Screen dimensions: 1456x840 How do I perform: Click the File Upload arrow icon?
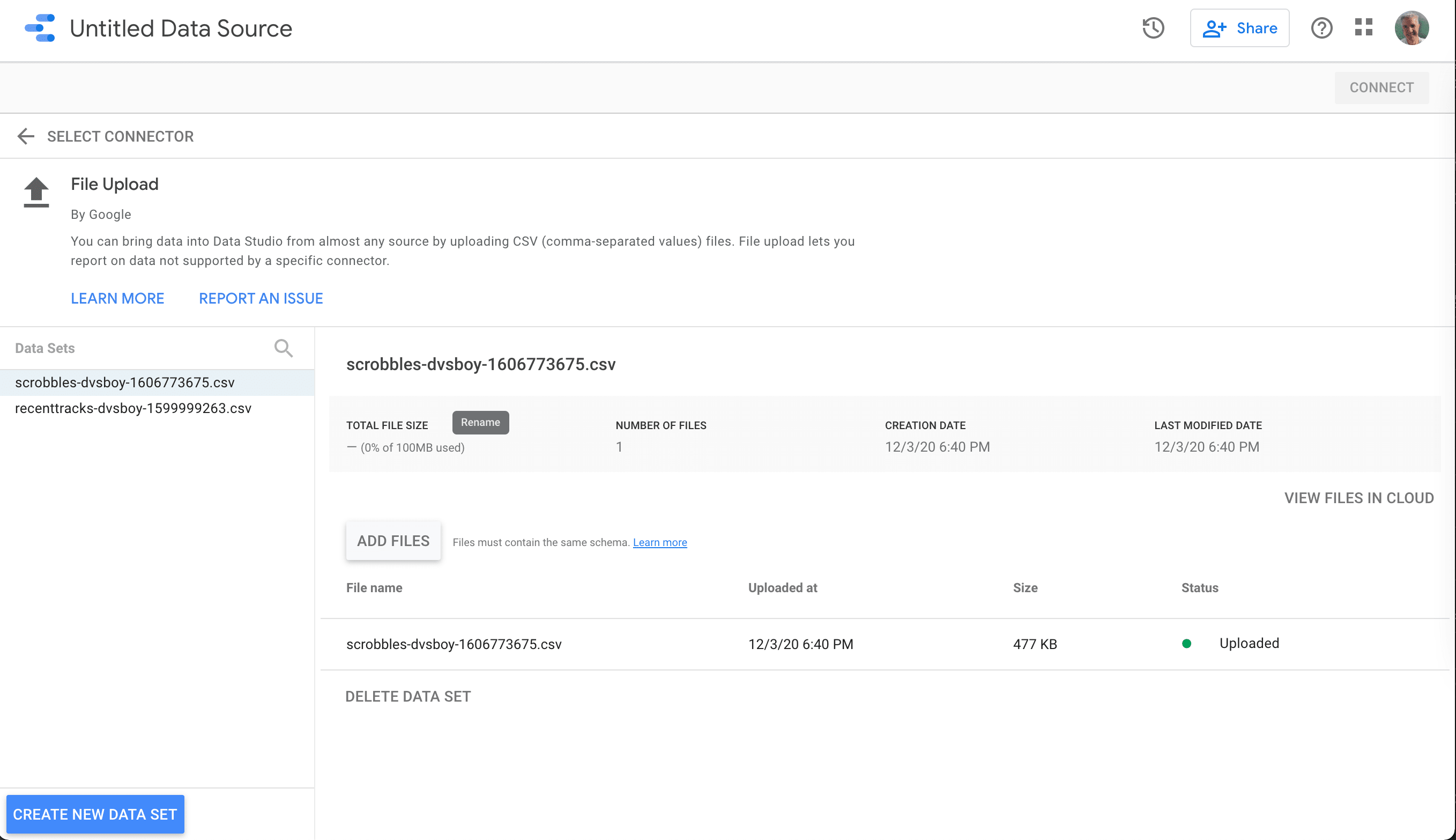click(x=36, y=192)
